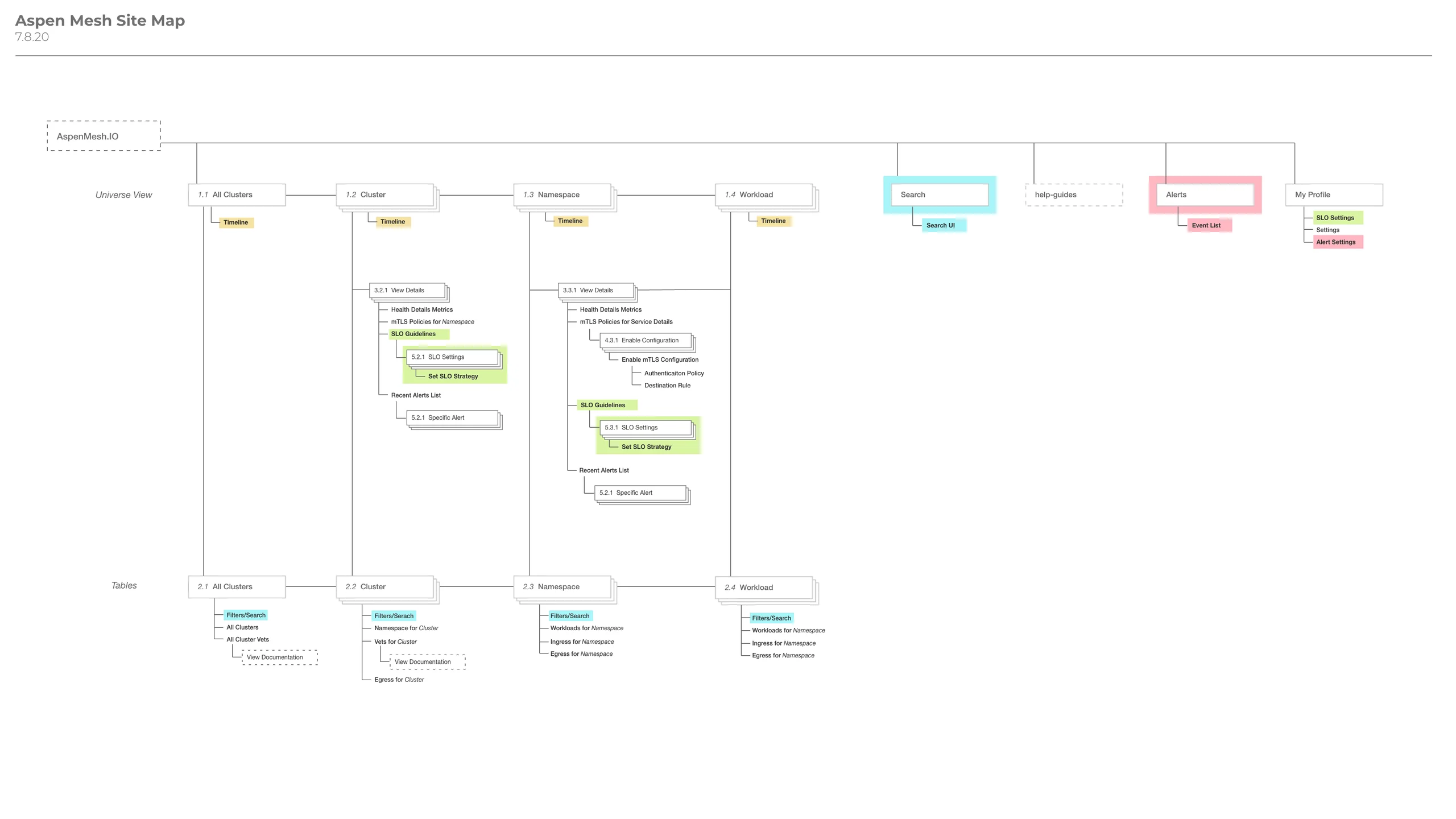
Task: Click Filters/Search under 2.1 All Clusters
Action: [246, 615]
